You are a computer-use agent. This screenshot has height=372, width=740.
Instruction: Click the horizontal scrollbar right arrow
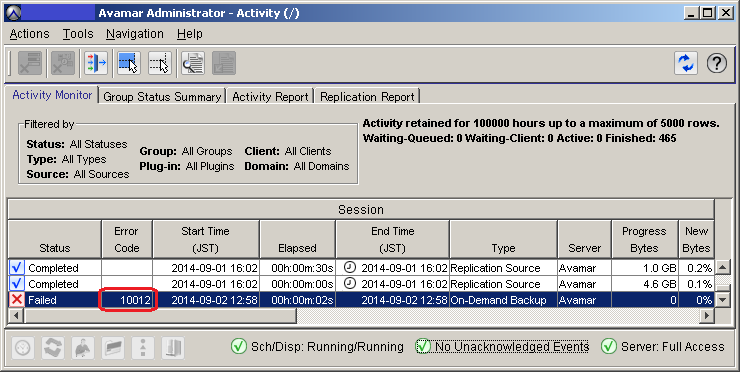tap(706, 315)
